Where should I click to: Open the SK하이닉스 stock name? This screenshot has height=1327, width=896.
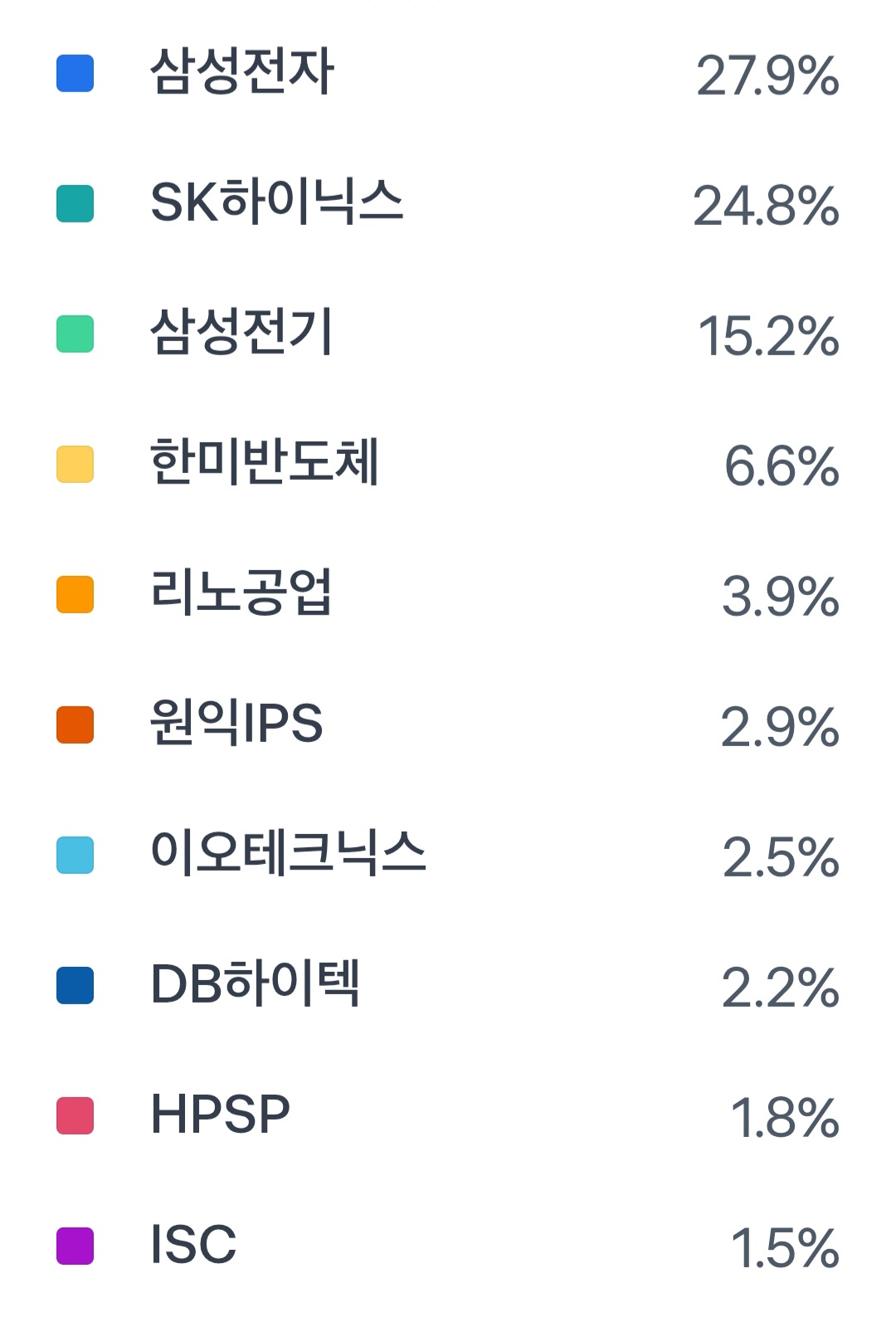coord(276,202)
